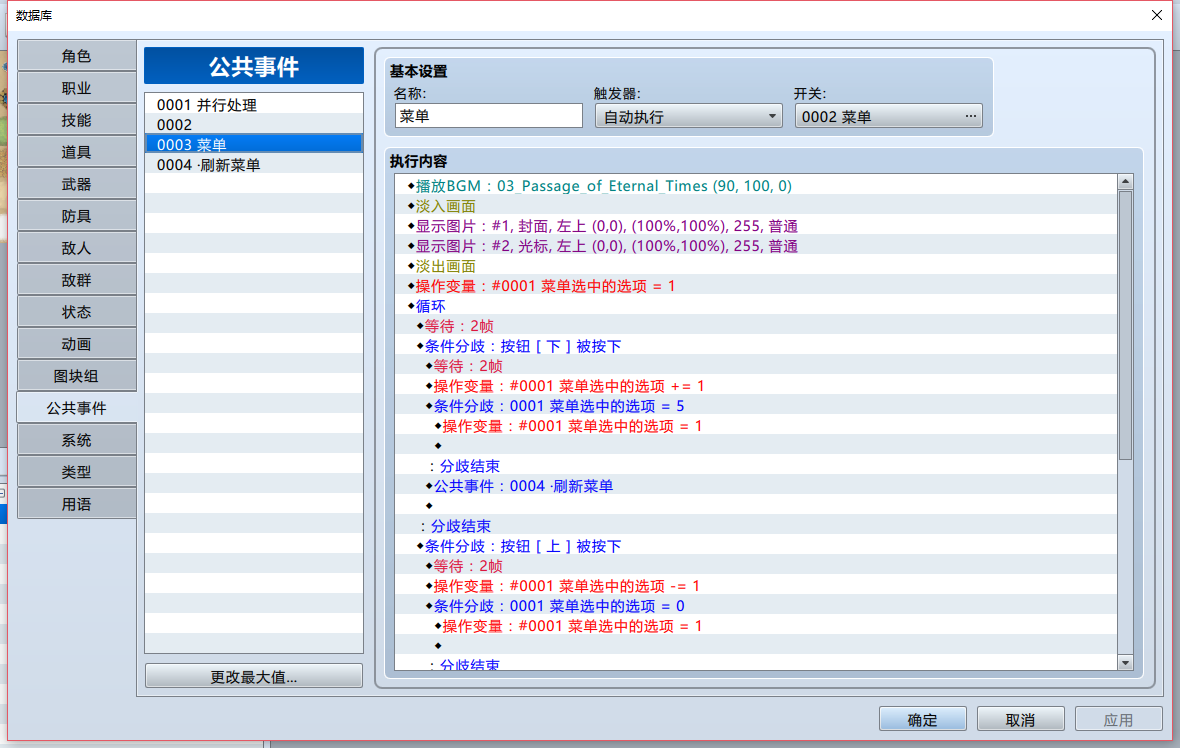Confirm with the 确定 button
The image size is (1180, 748).
tap(923, 719)
